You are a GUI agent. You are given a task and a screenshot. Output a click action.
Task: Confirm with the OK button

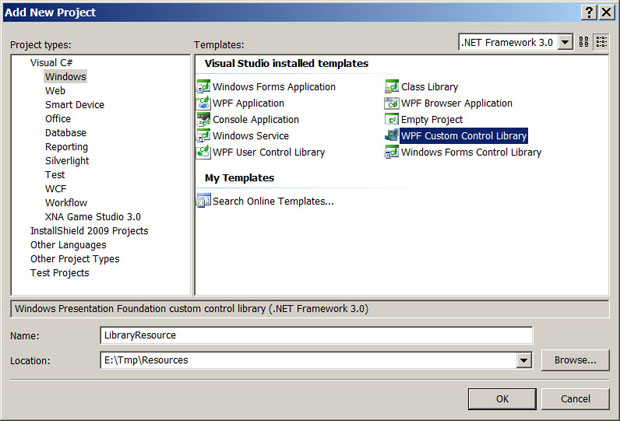coord(502,398)
